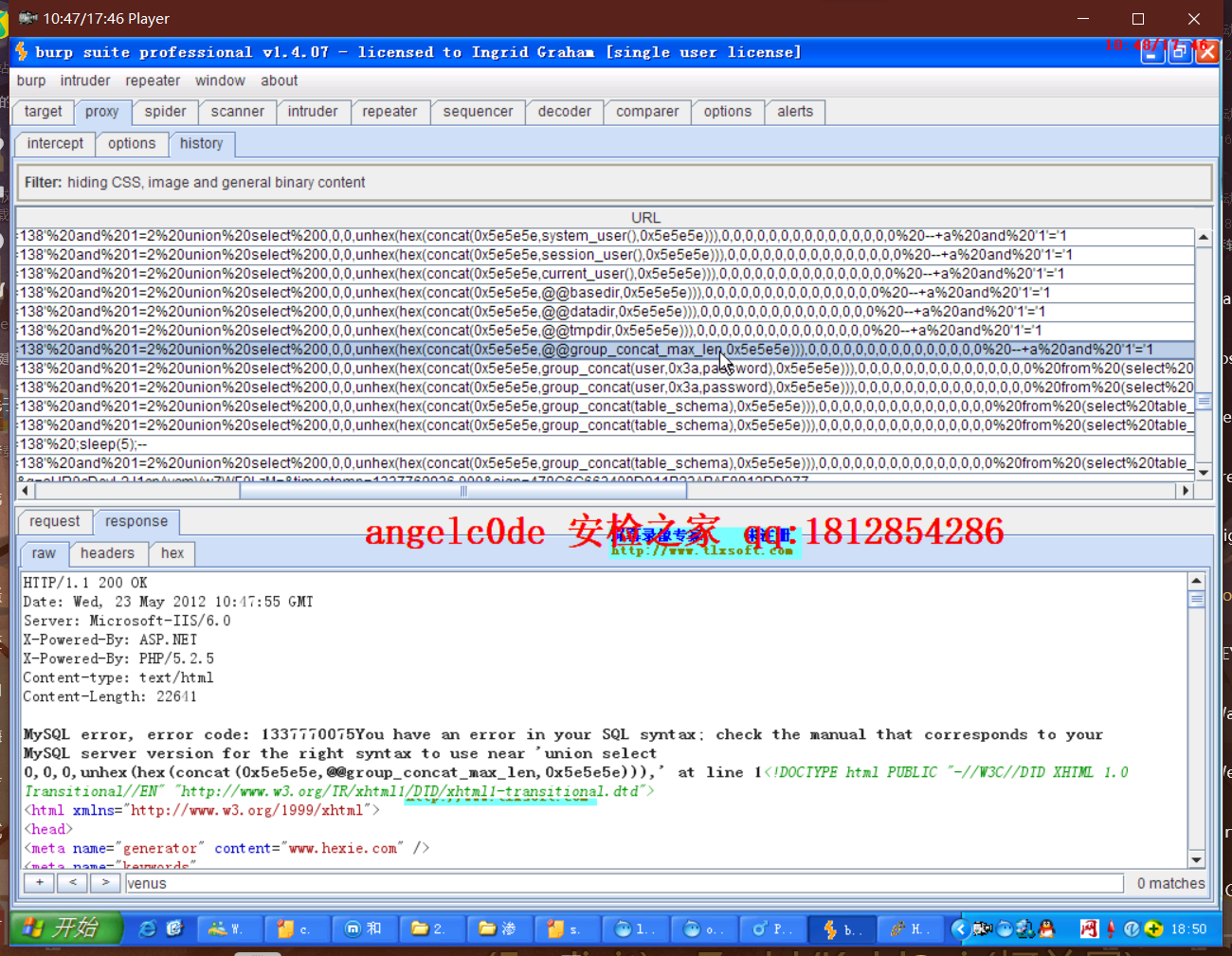
Task: Click history table scroll up arrow
Action: (1204, 237)
